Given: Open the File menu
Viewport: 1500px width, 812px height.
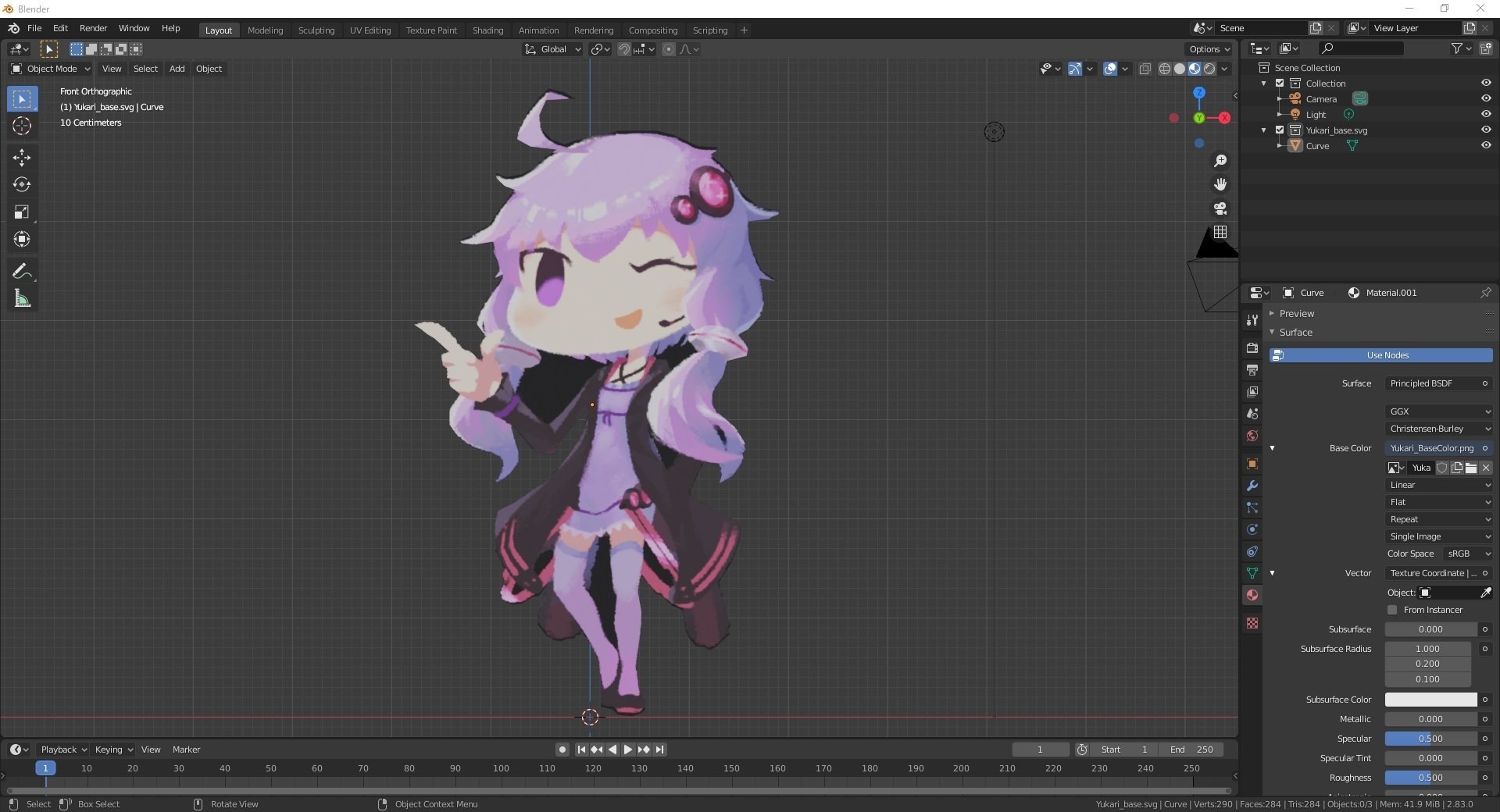Looking at the screenshot, I should [x=34, y=28].
